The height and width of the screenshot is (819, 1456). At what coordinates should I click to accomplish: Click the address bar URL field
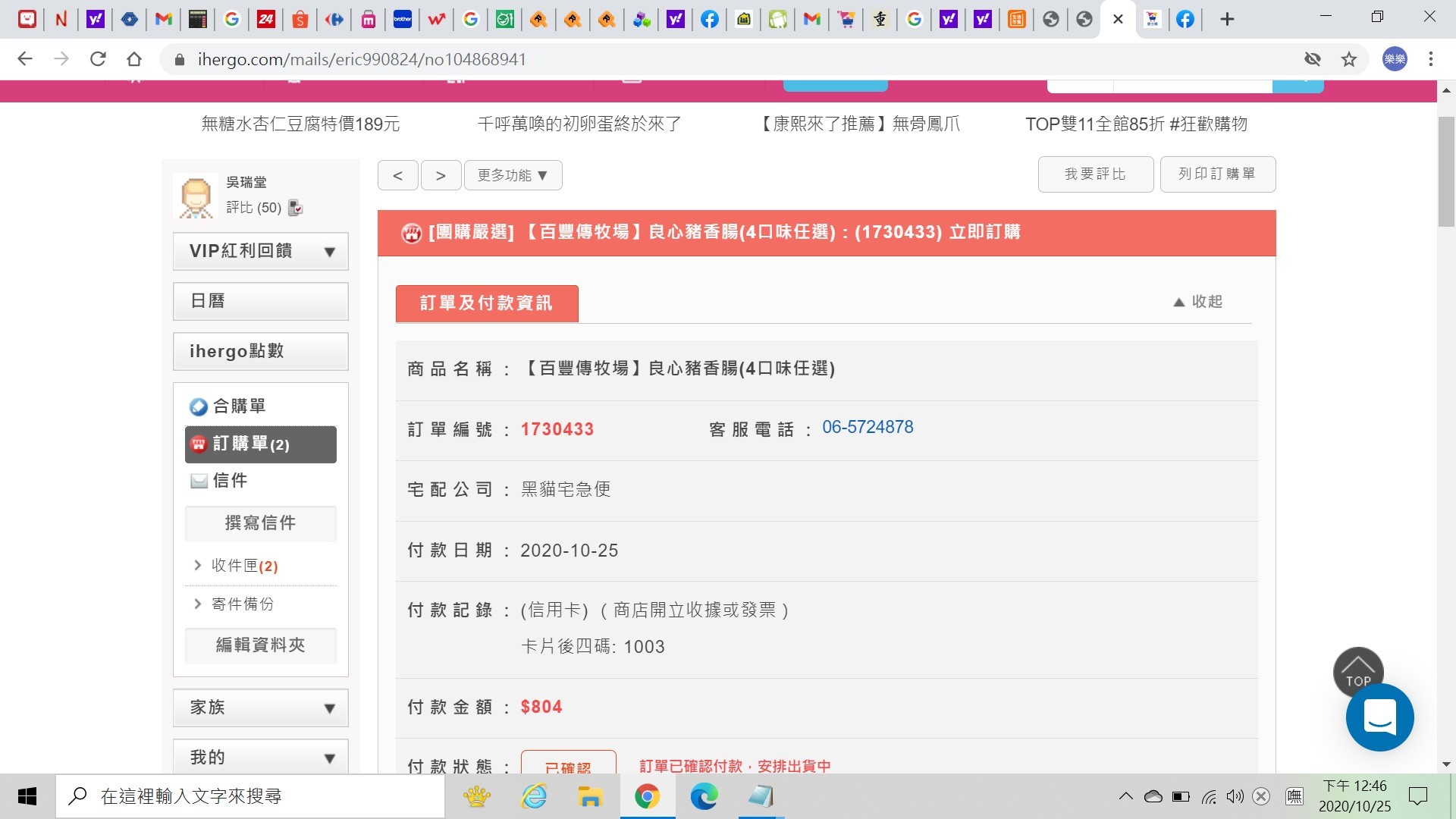click(x=728, y=59)
